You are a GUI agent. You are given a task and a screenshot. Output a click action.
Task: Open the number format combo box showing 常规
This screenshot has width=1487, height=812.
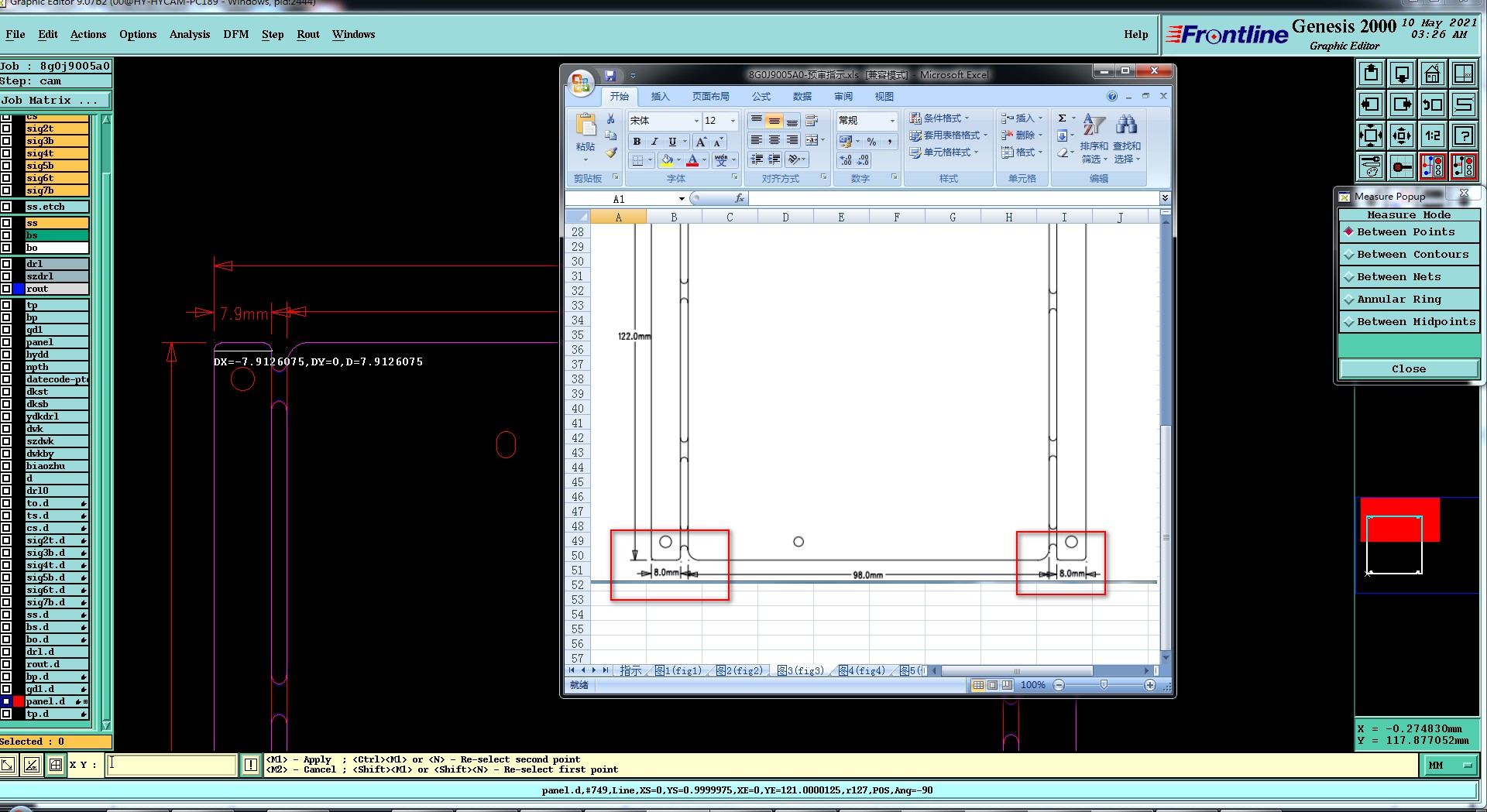click(x=867, y=121)
